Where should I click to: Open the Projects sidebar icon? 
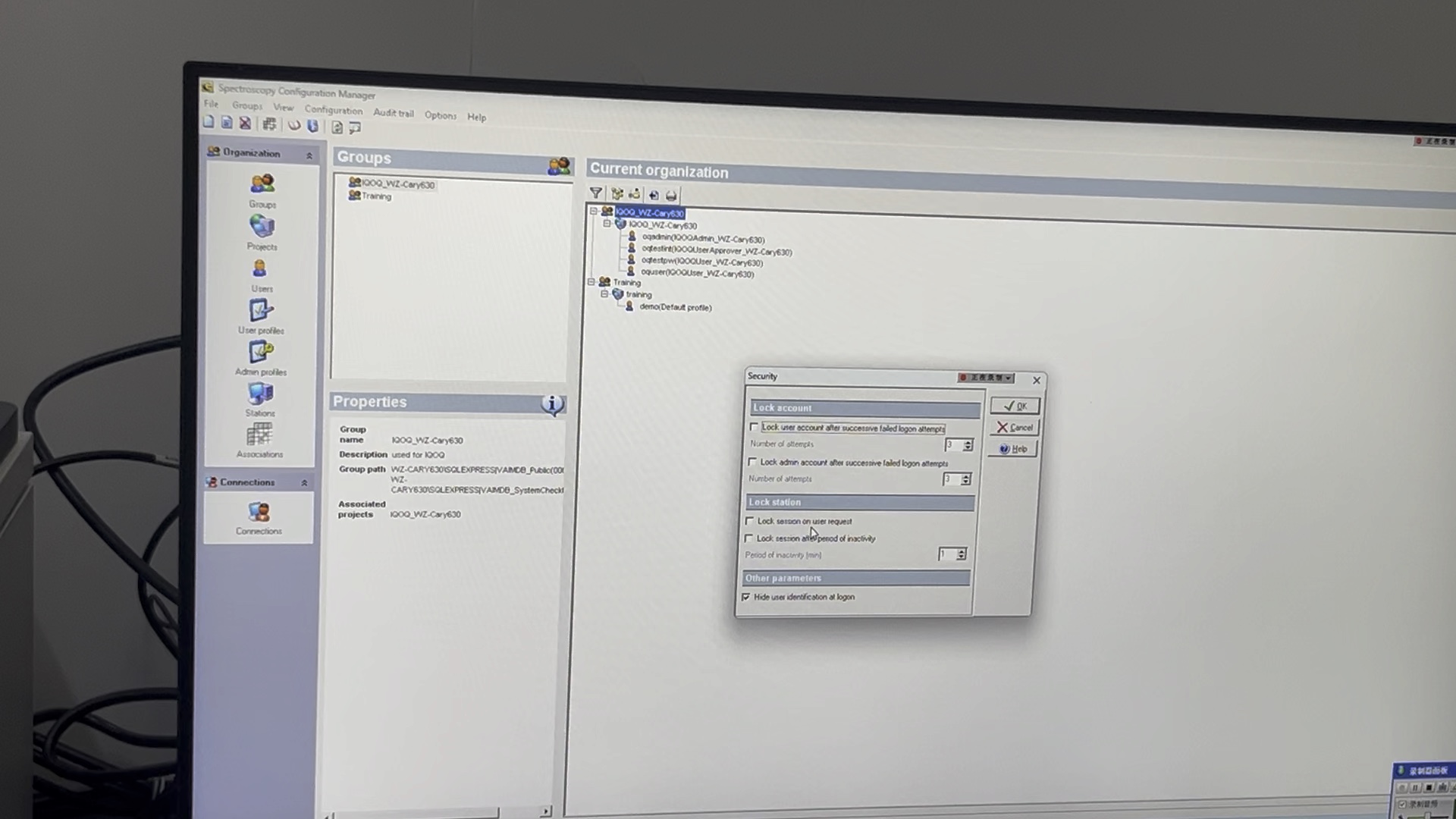(262, 226)
